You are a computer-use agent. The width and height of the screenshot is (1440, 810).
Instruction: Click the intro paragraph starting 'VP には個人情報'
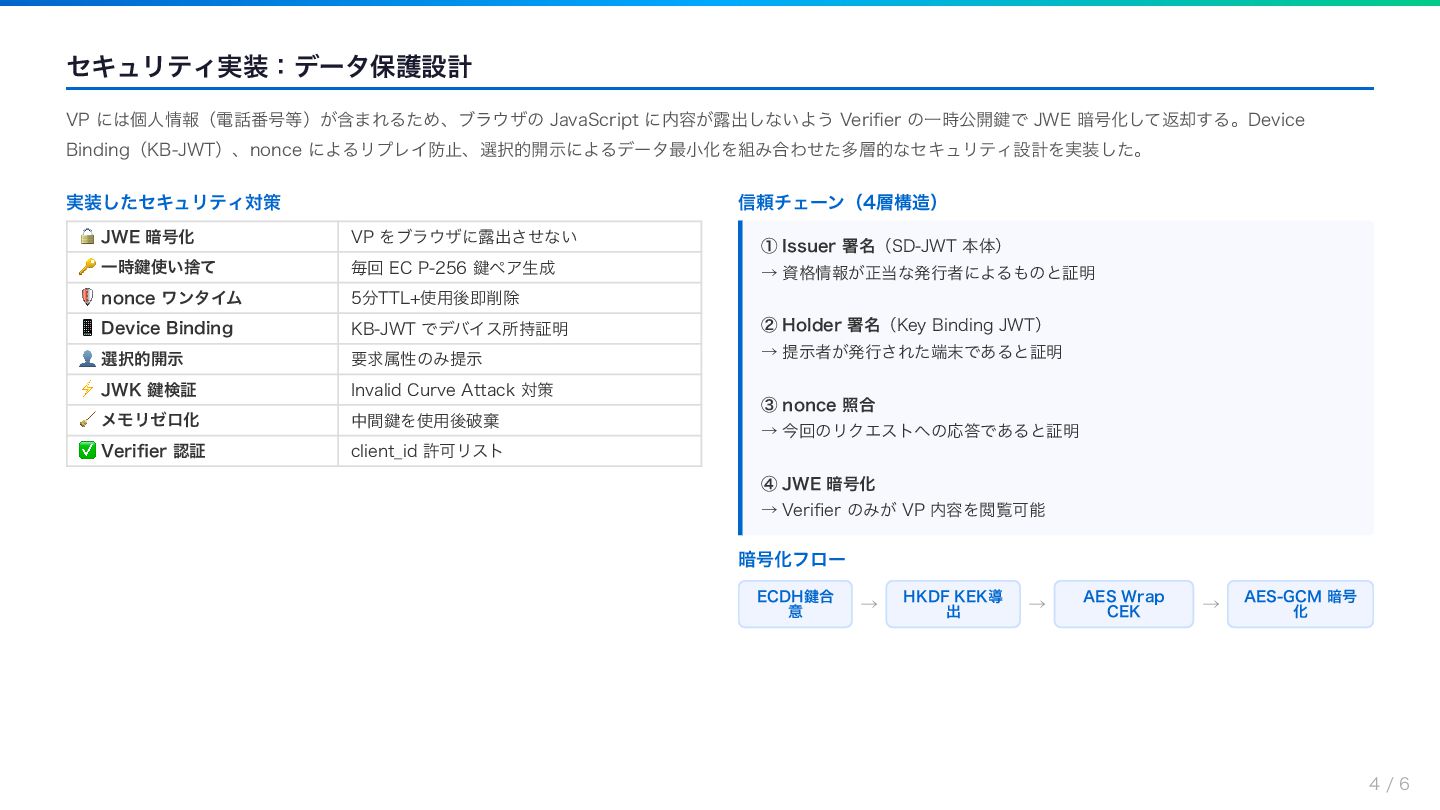point(686,135)
